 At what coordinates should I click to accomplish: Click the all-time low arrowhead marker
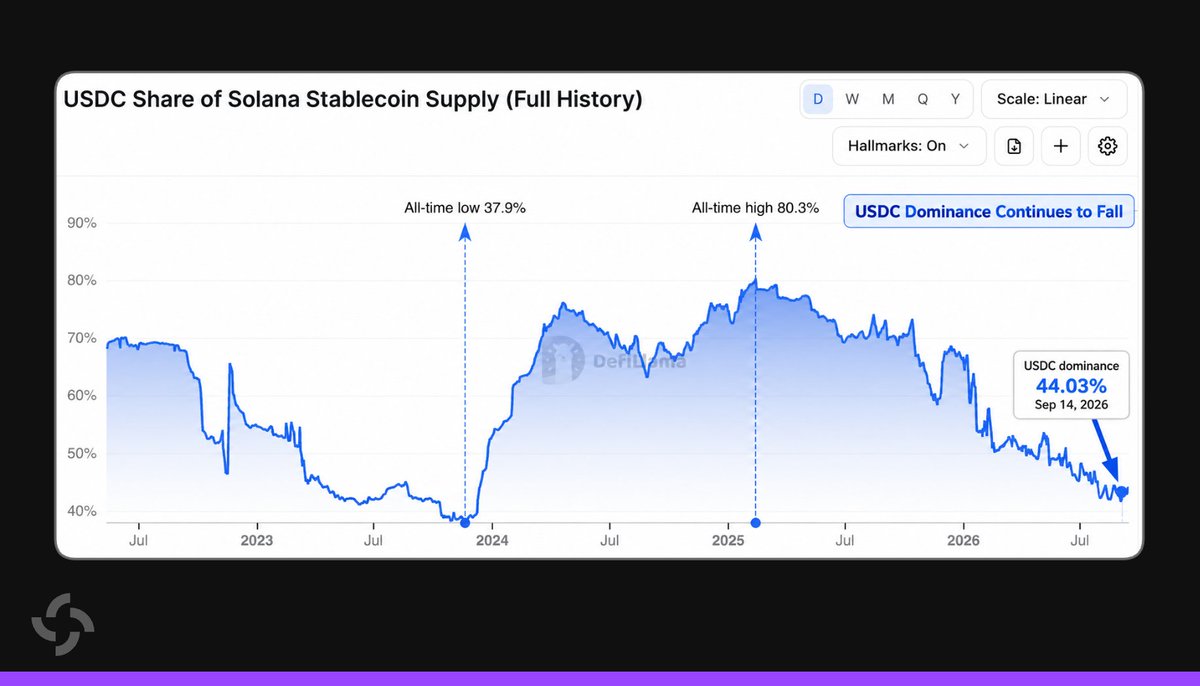coord(464,232)
